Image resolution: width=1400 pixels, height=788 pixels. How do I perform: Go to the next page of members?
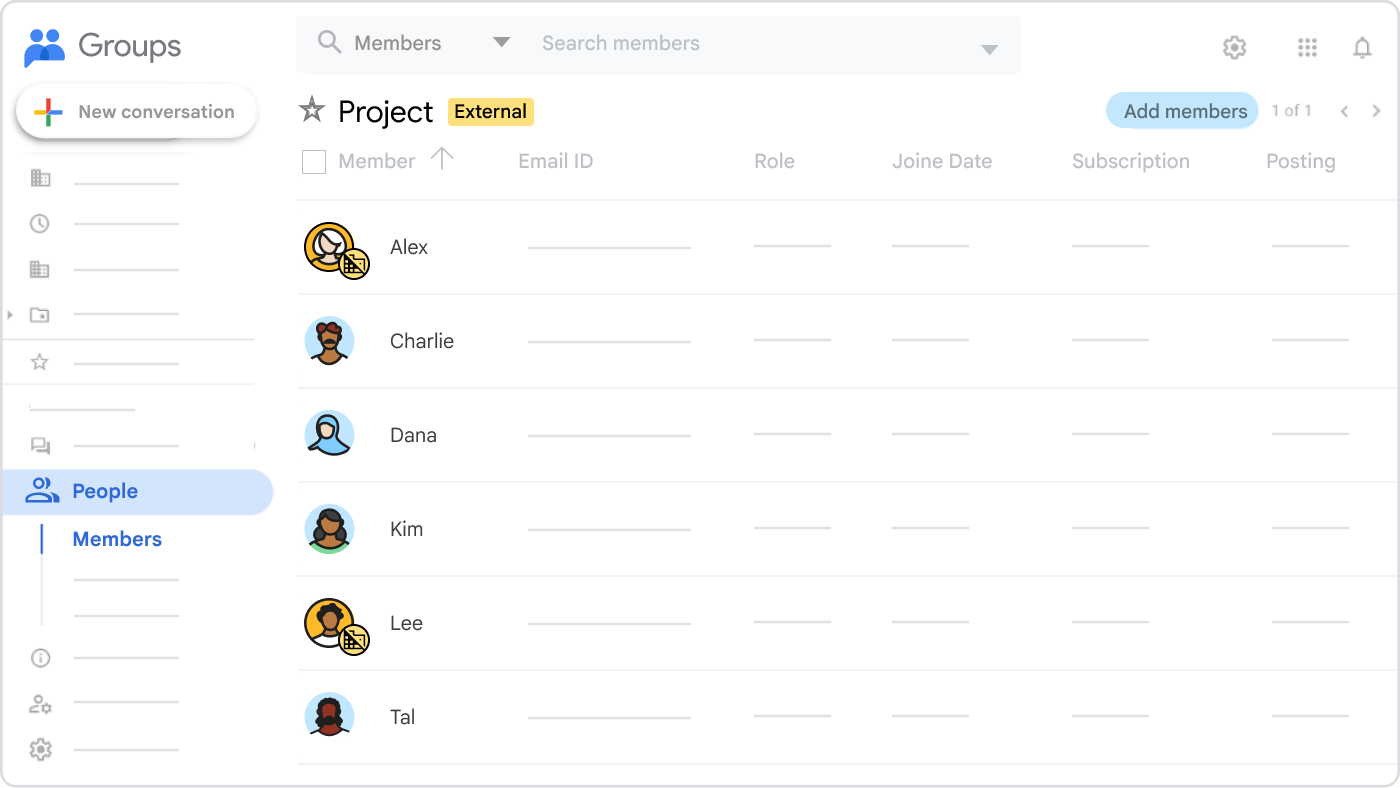tap(1376, 111)
